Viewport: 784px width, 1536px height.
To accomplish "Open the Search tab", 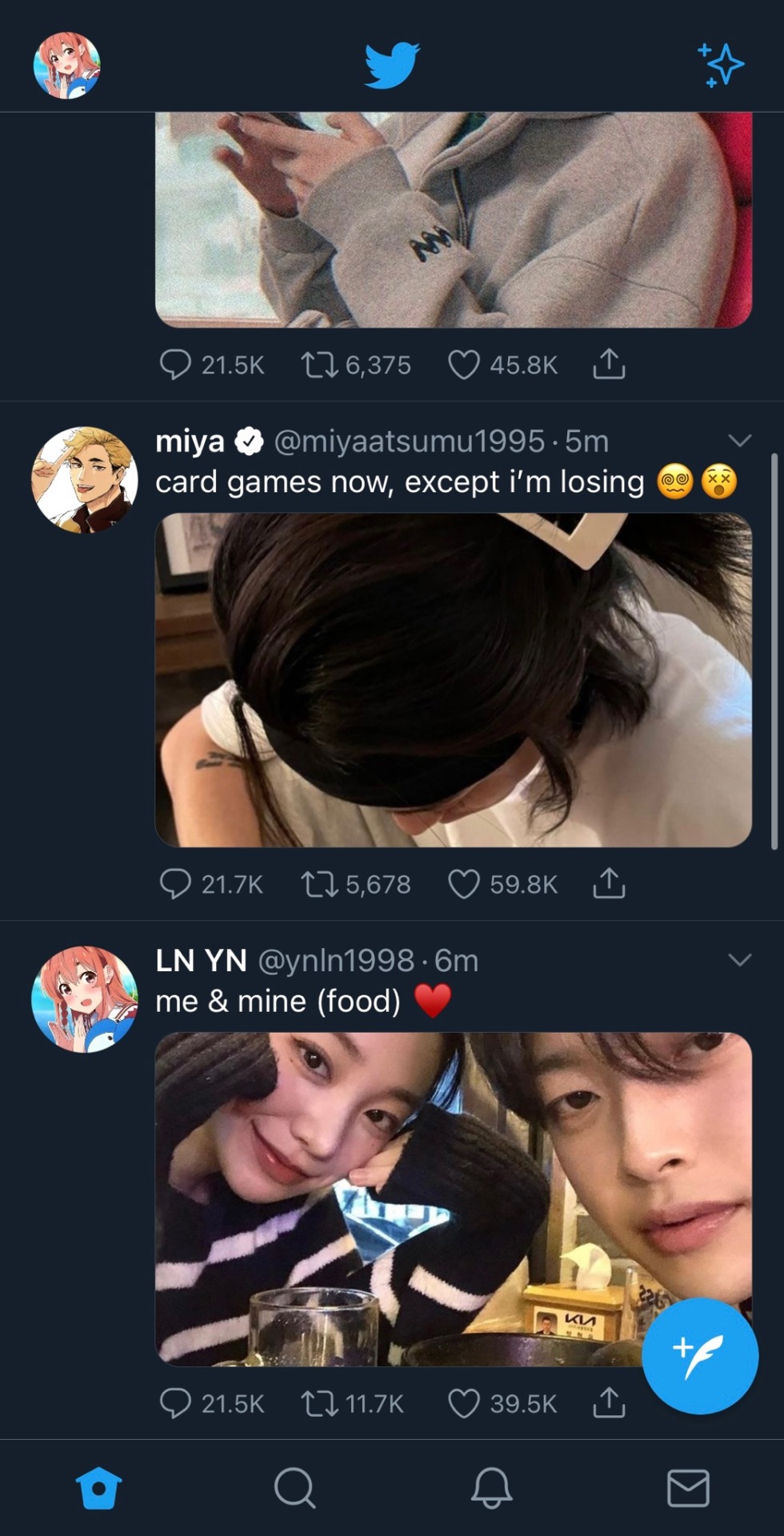I will click(x=294, y=1489).
